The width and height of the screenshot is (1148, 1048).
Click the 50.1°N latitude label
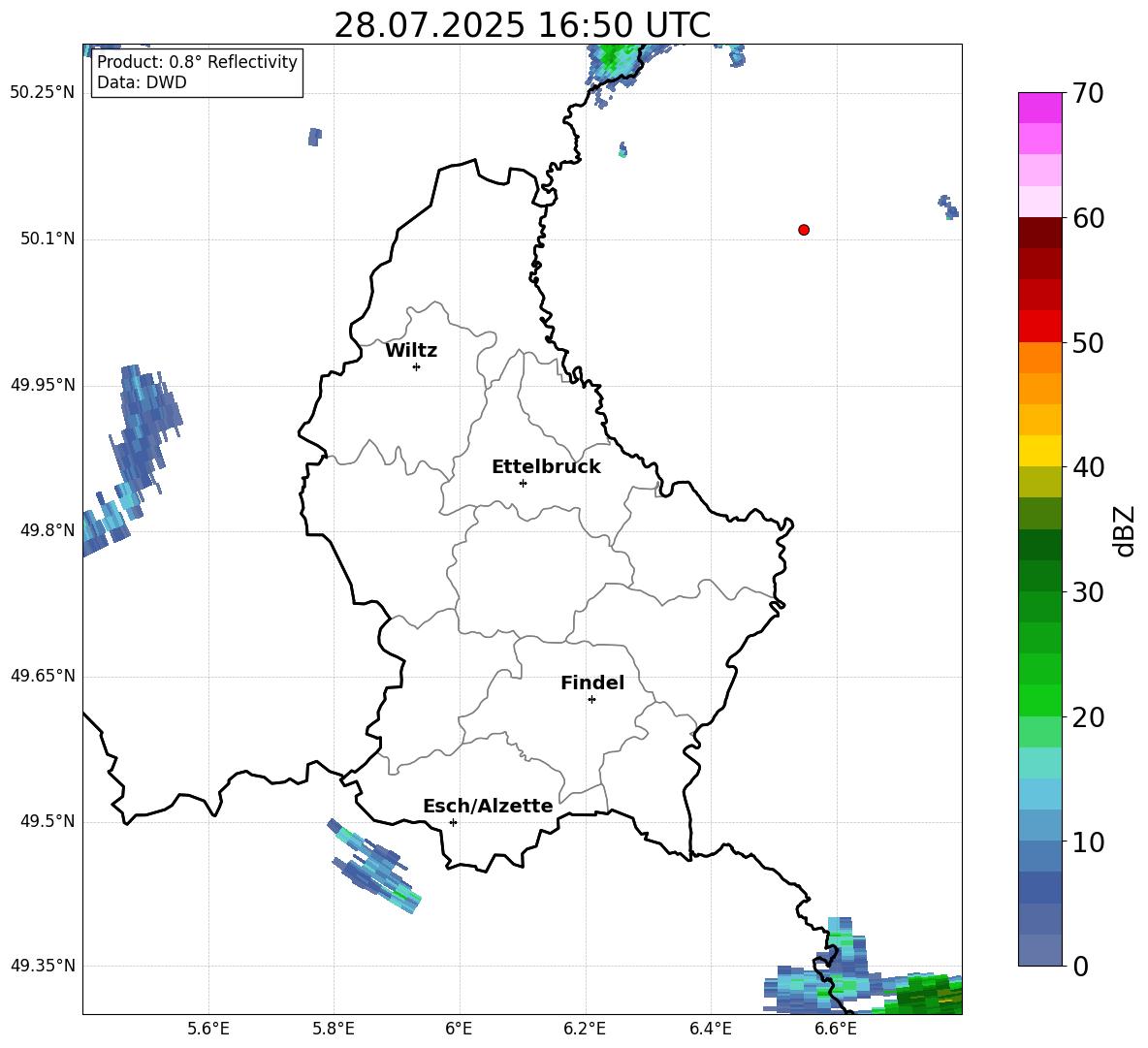48,238
